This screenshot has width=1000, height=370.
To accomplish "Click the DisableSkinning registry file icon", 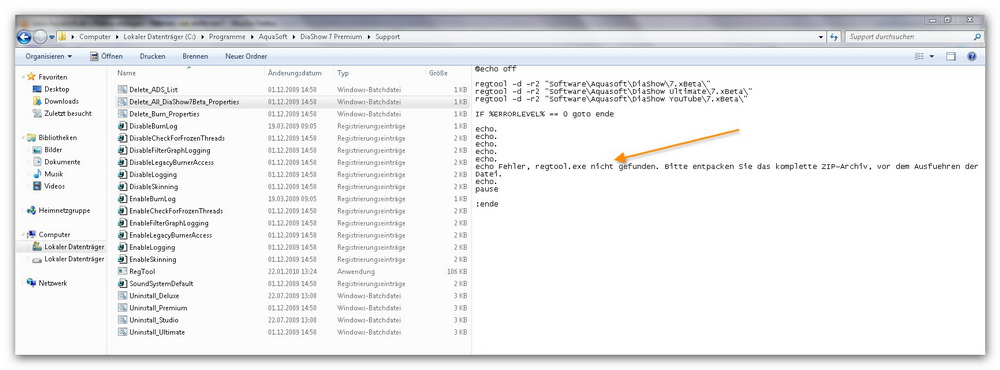I will click(122, 187).
